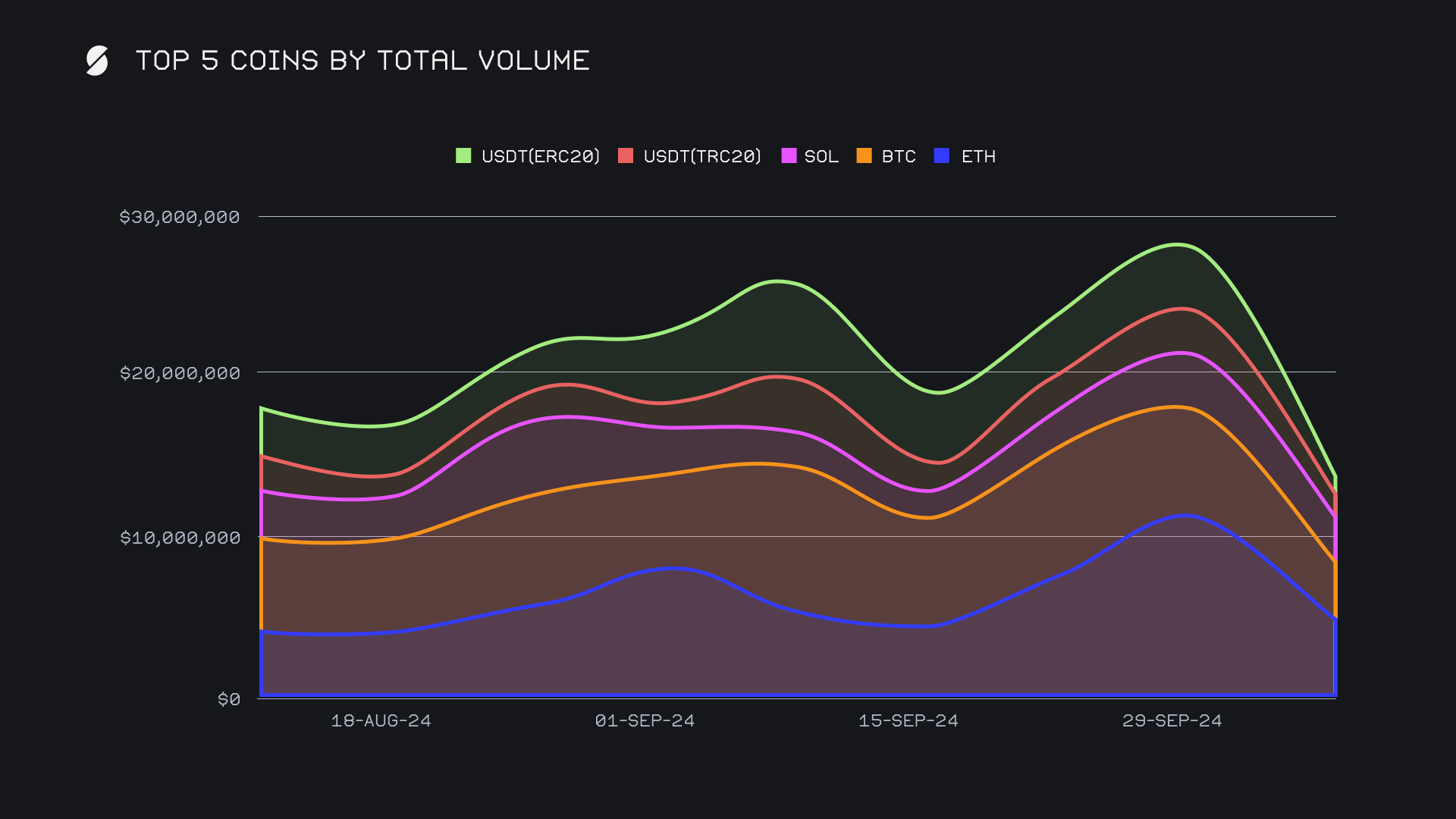Image resolution: width=1456 pixels, height=819 pixels.
Task: Toggle the USDT(ERC20) legend label
Action: [541, 156]
